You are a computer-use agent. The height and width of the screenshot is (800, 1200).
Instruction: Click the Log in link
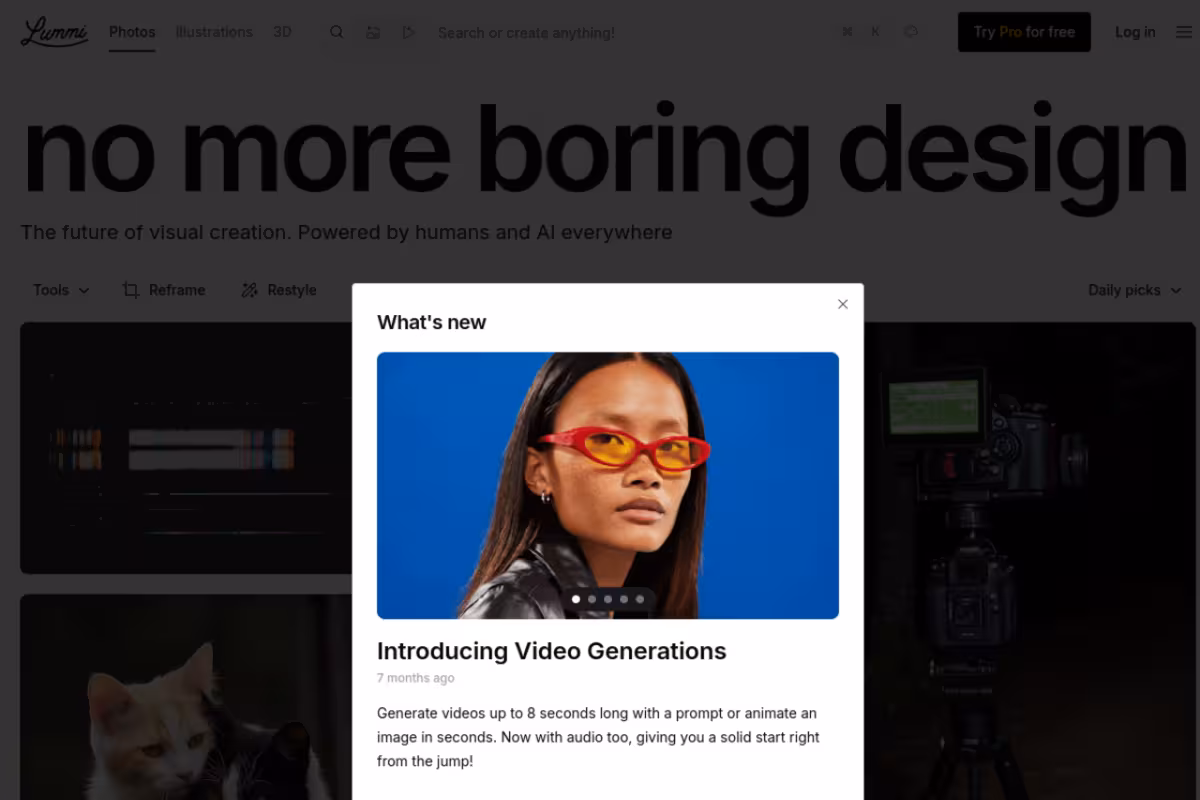point(1135,32)
